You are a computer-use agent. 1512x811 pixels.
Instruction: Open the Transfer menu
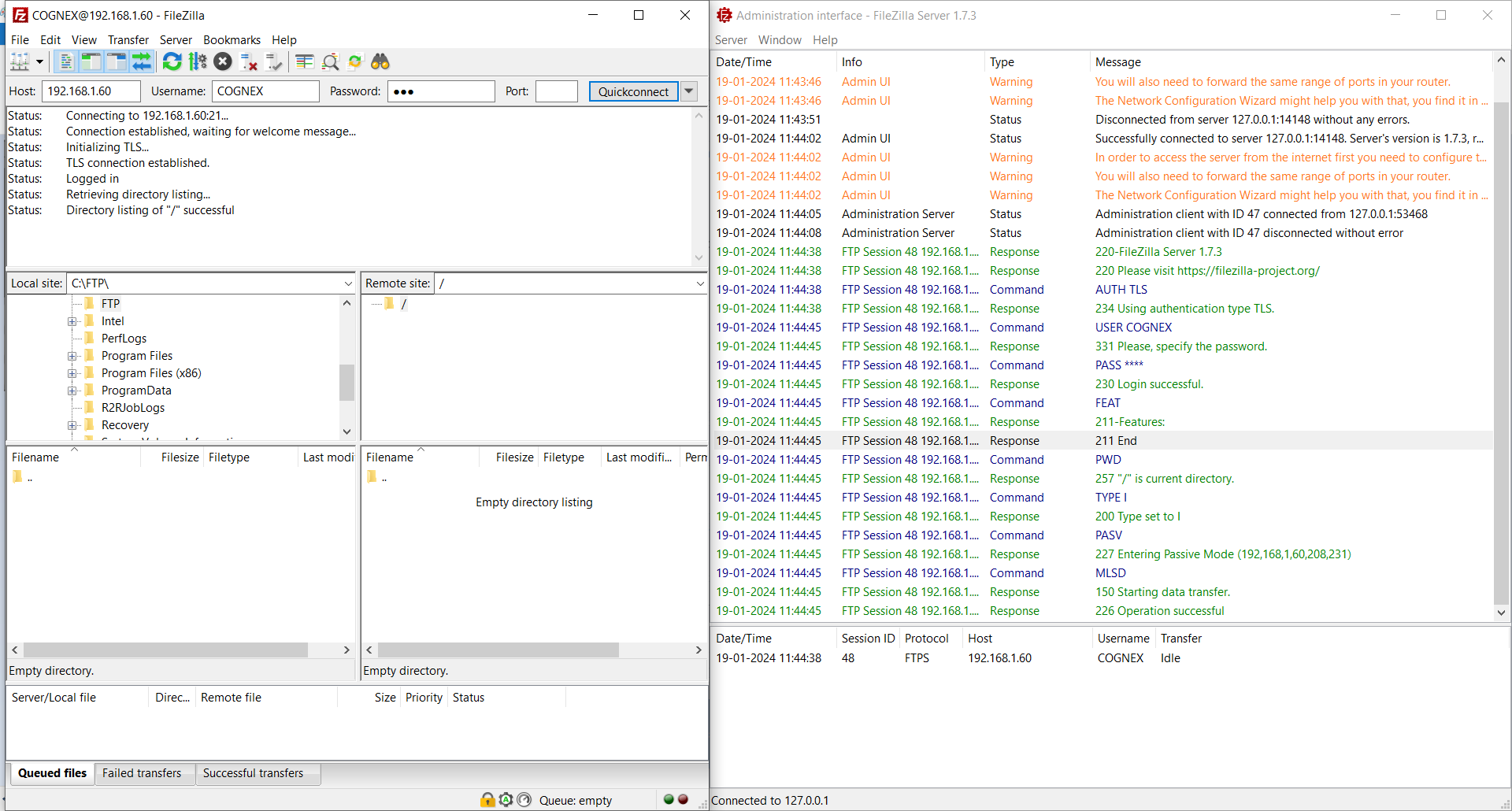coord(128,39)
